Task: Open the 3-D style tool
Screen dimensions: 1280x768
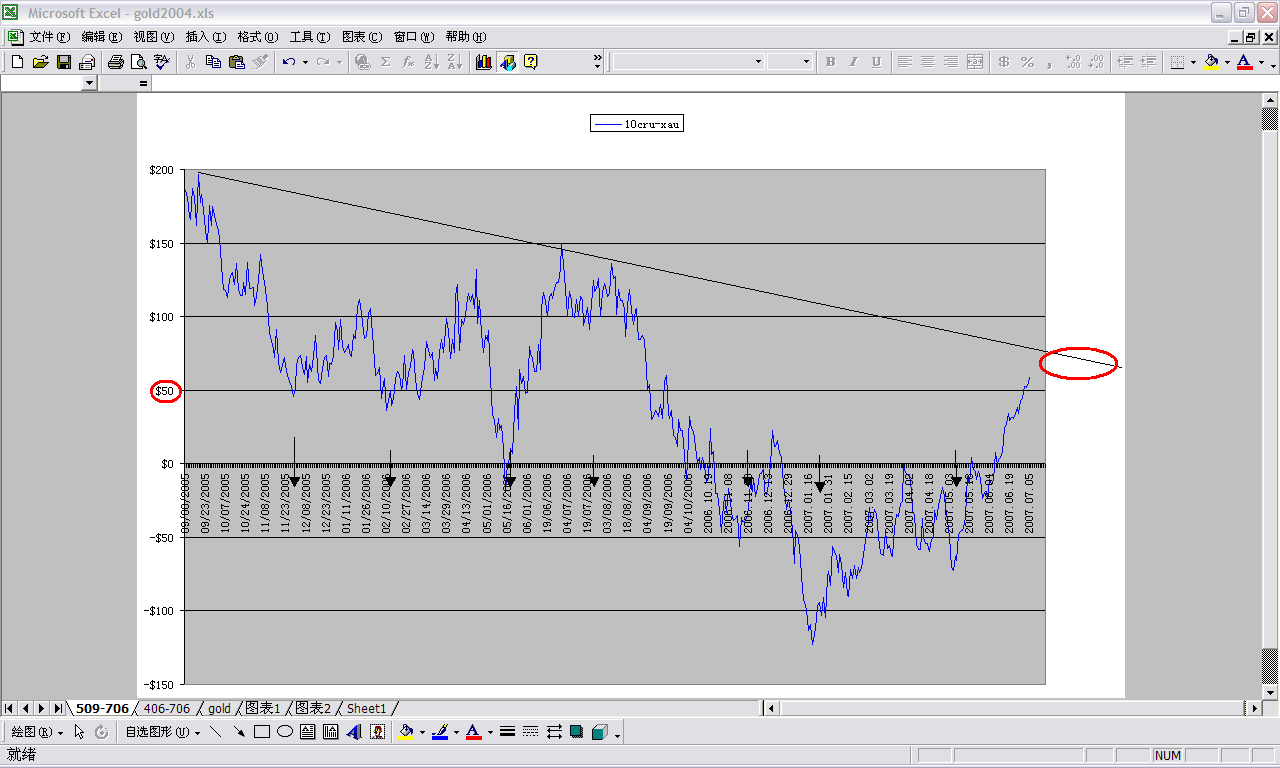Action: [x=599, y=732]
